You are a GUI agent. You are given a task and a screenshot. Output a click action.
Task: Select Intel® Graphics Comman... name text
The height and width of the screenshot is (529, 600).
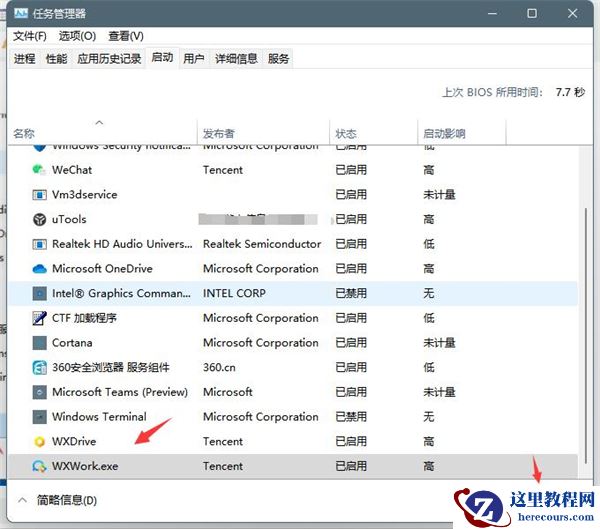tap(121, 294)
